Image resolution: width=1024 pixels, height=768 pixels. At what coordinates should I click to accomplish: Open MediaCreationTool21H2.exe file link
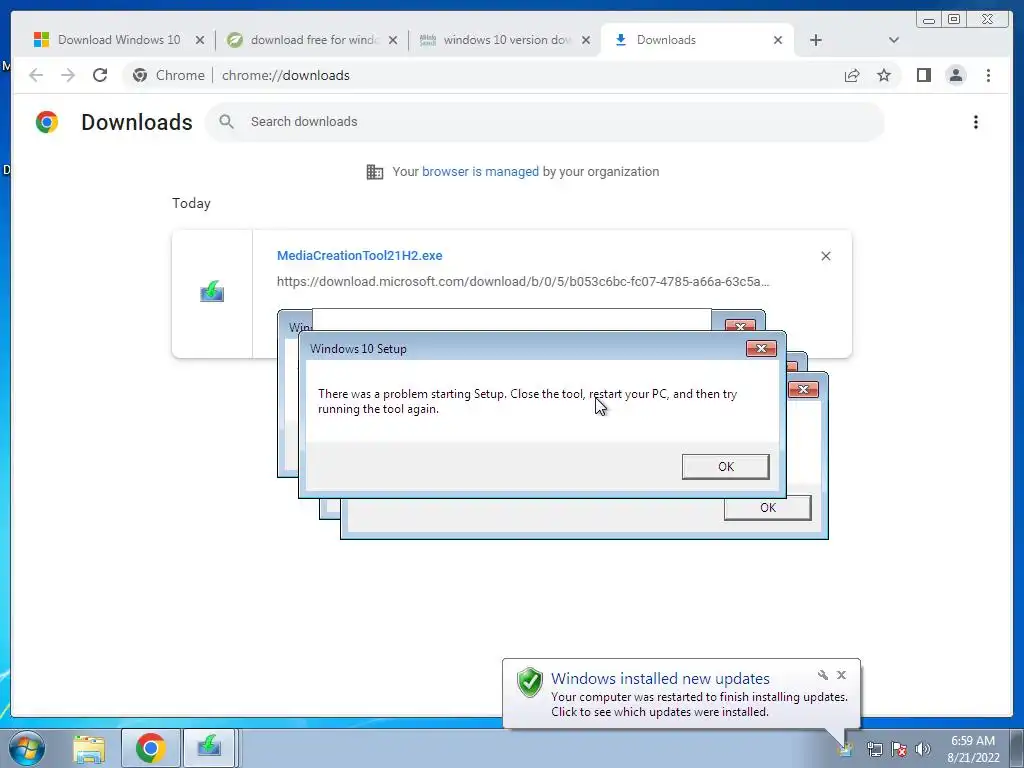(x=359, y=255)
